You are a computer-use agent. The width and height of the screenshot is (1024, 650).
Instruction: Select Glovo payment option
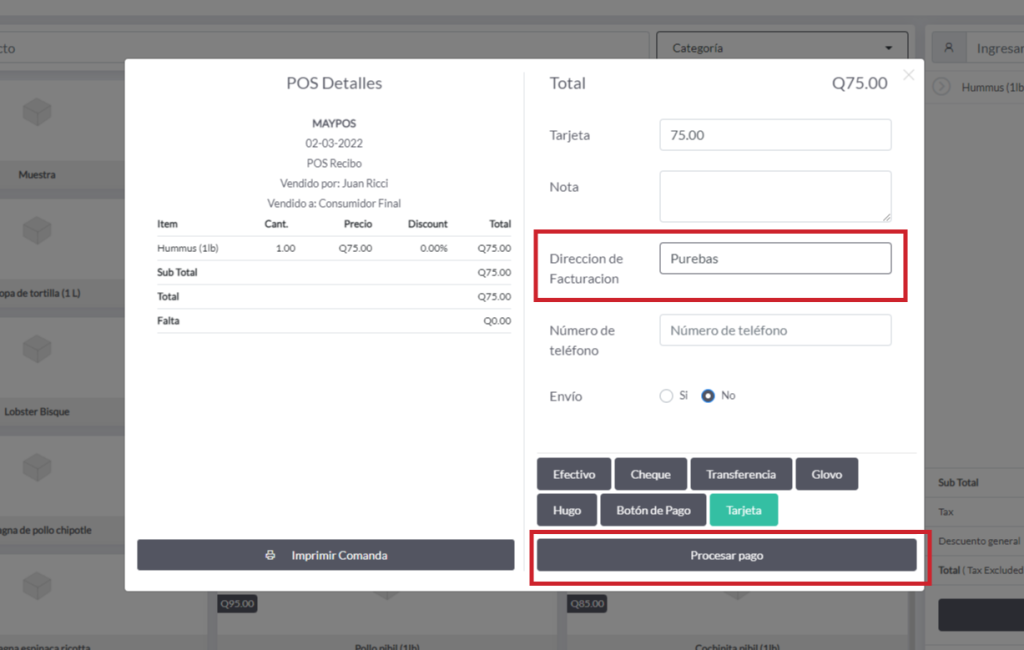826,474
